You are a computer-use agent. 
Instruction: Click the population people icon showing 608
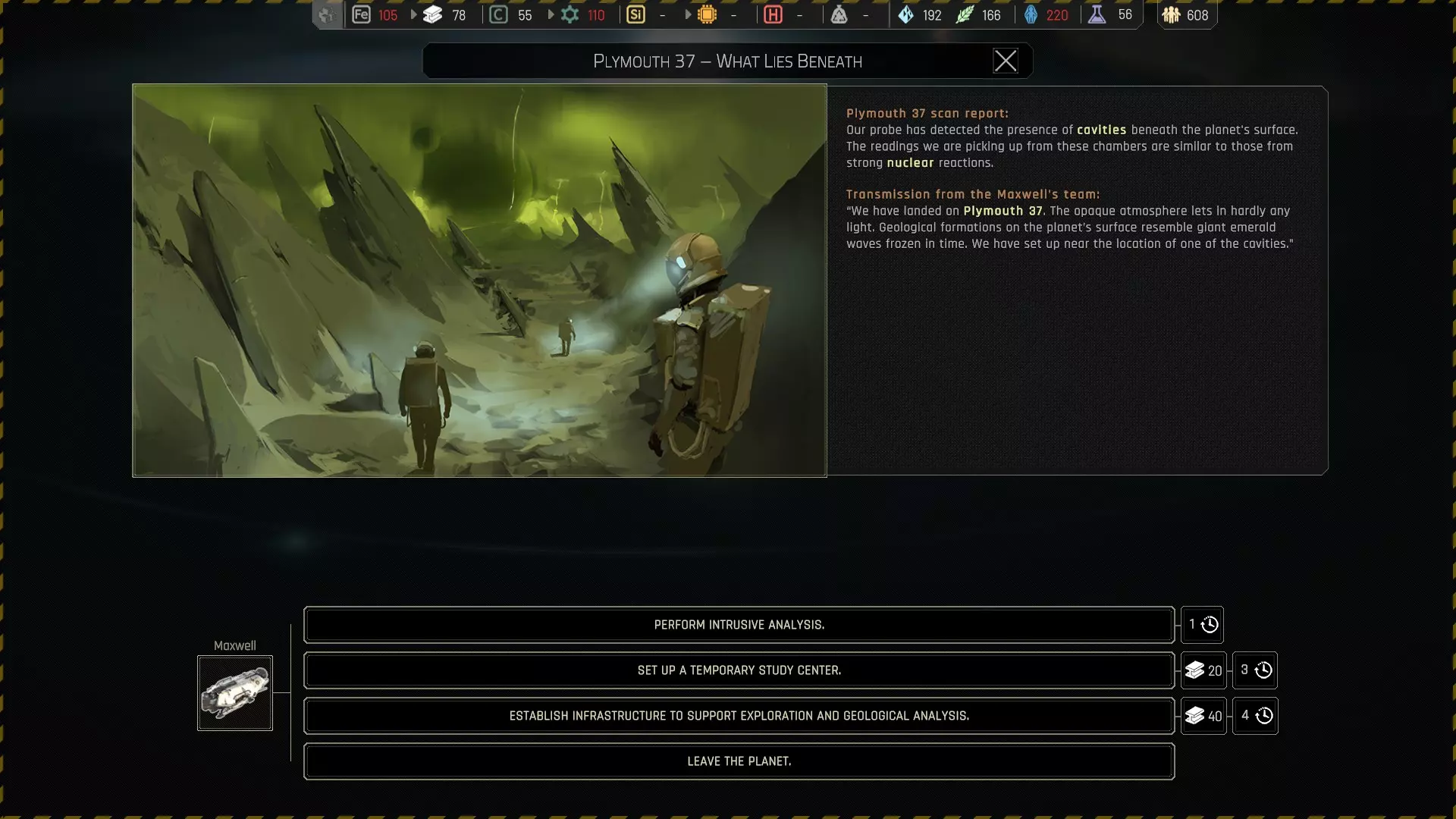coord(1172,14)
